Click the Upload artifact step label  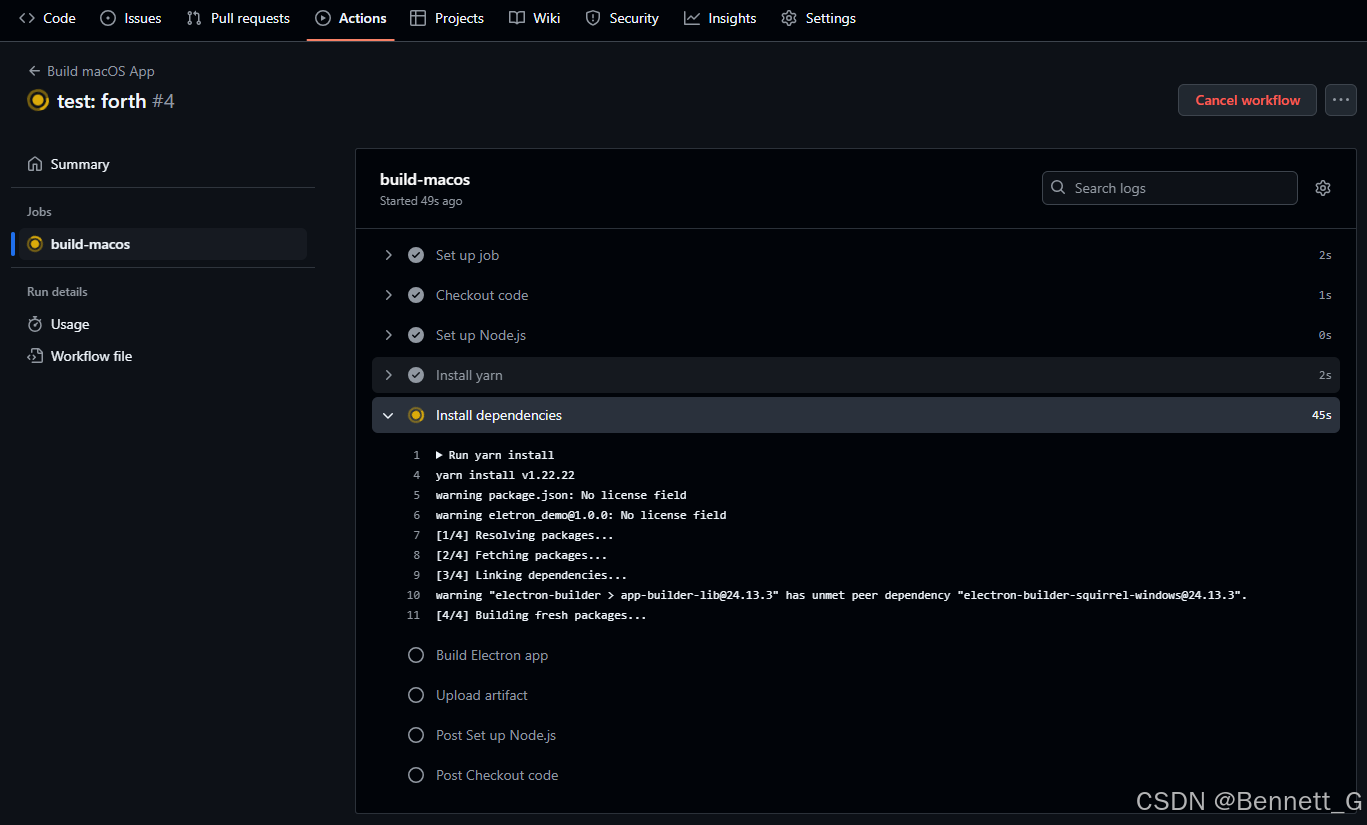pyautogui.click(x=482, y=695)
